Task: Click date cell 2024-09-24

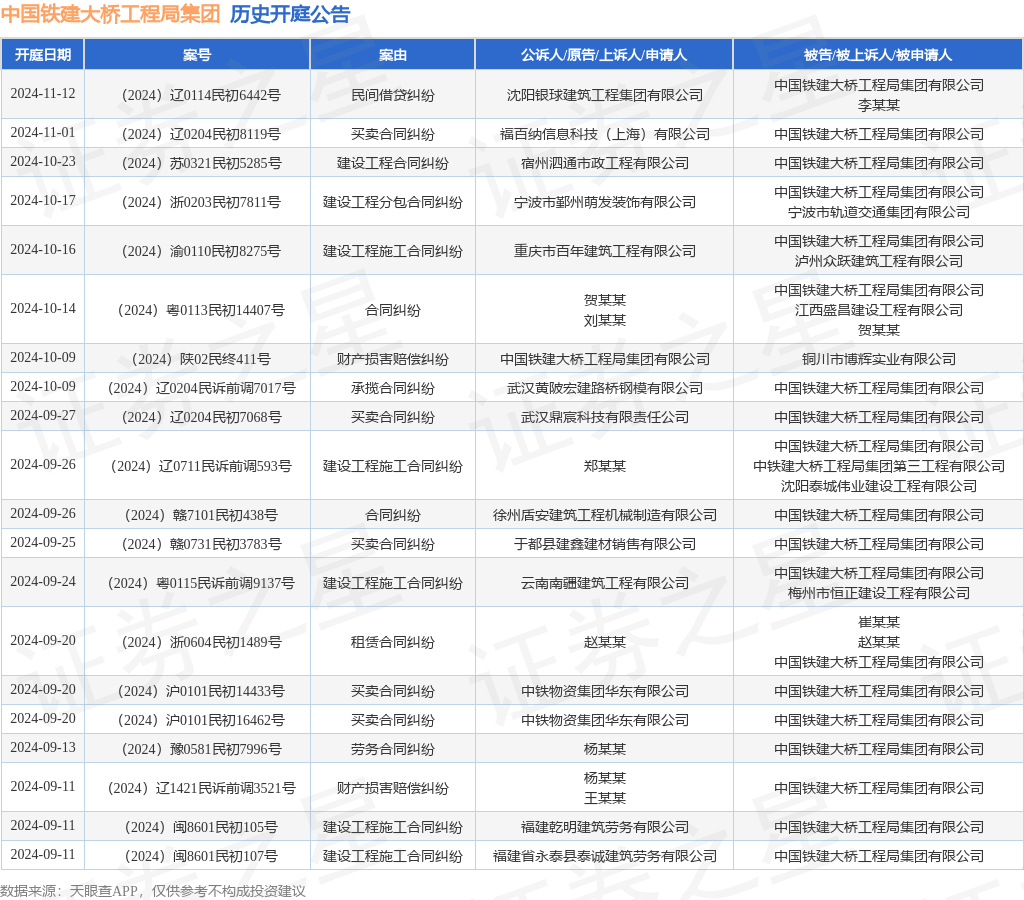Action: pyautogui.click(x=42, y=581)
